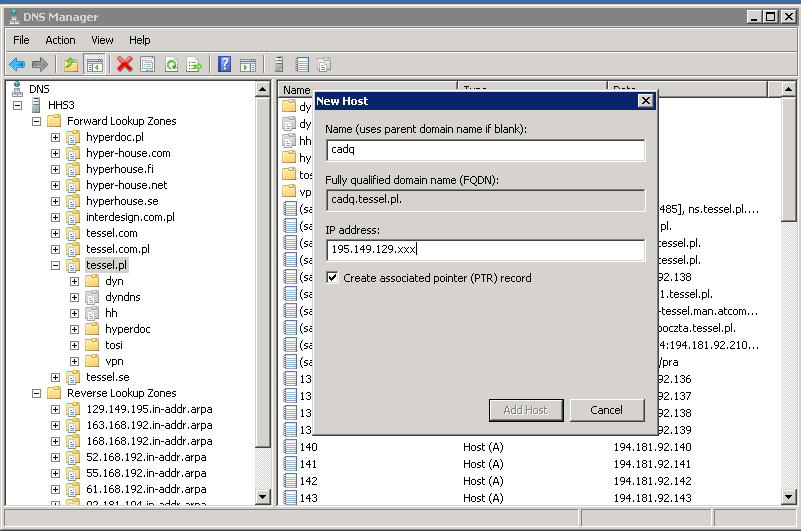Click the vpn subfolder icon in tree

coord(92,361)
